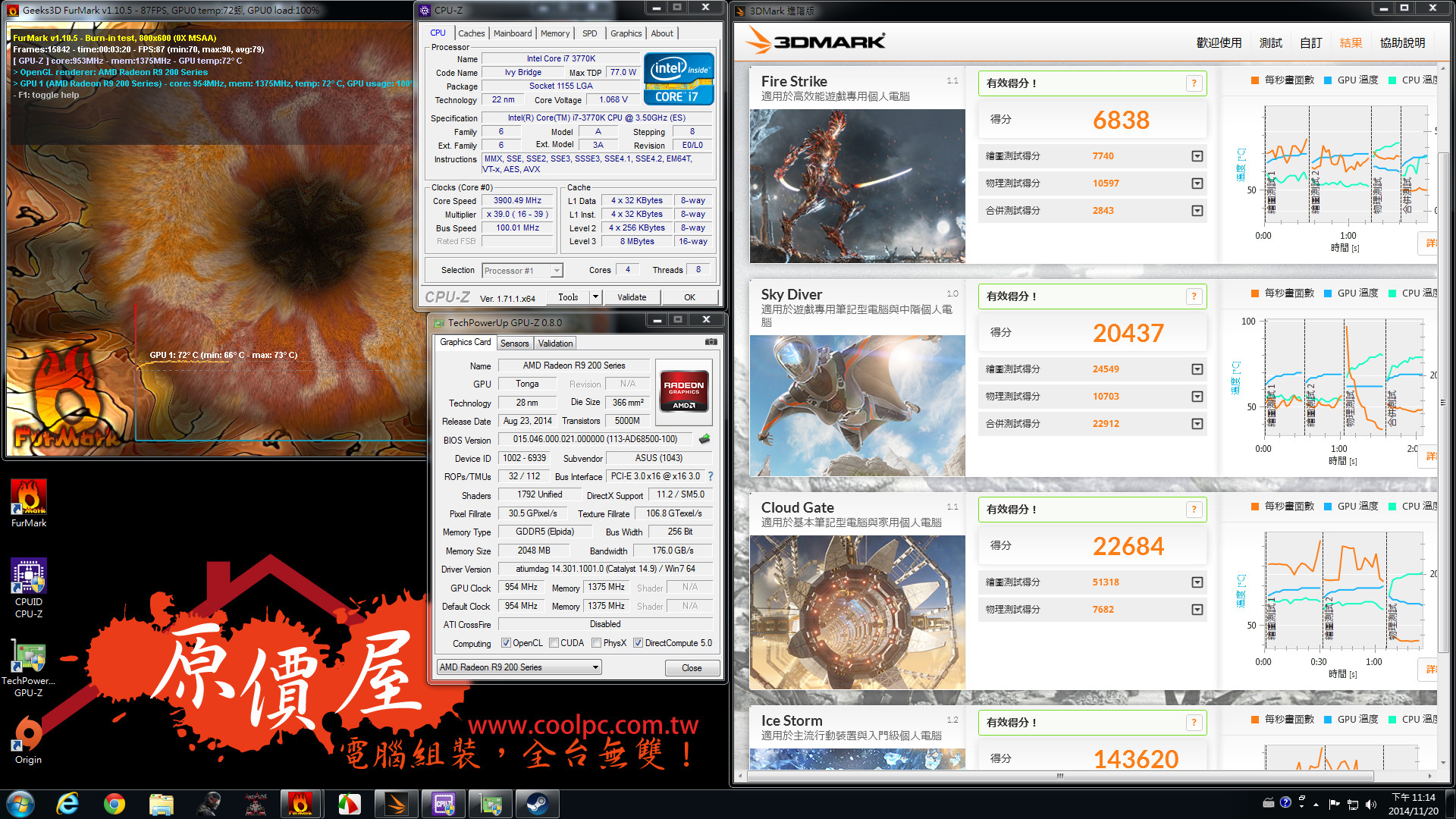Switch to Mainboard tab in CPU-Z

(x=513, y=33)
